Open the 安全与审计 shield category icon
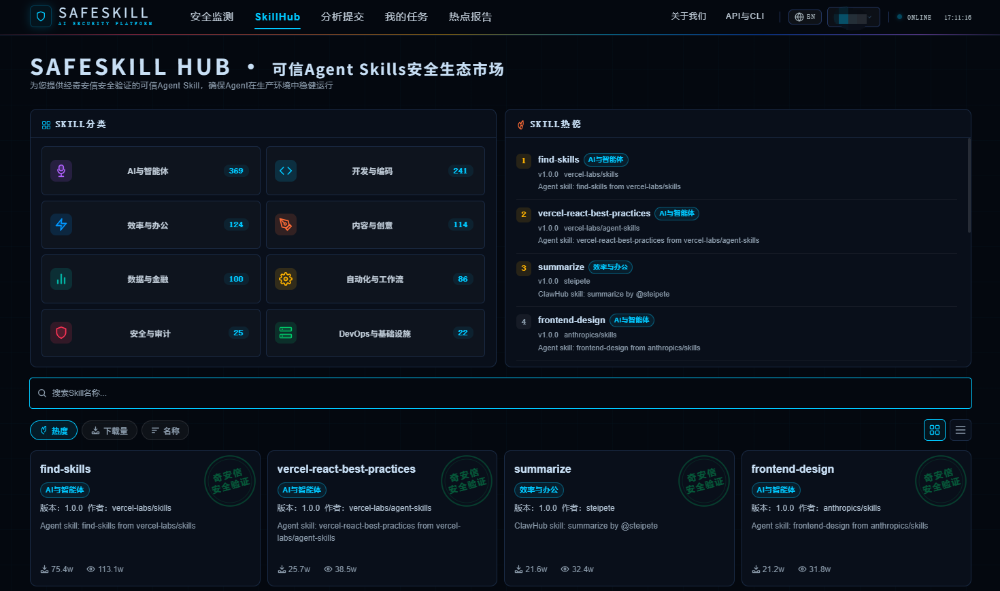 pyautogui.click(x=61, y=333)
